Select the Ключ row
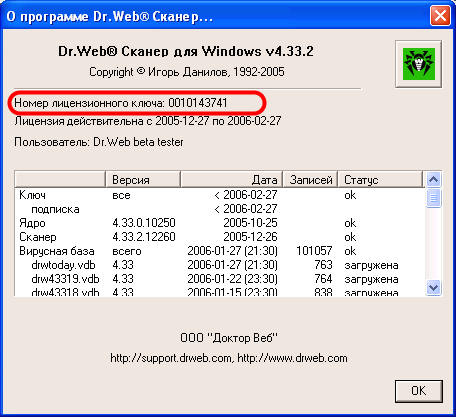The image size is (456, 417). [220, 195]
